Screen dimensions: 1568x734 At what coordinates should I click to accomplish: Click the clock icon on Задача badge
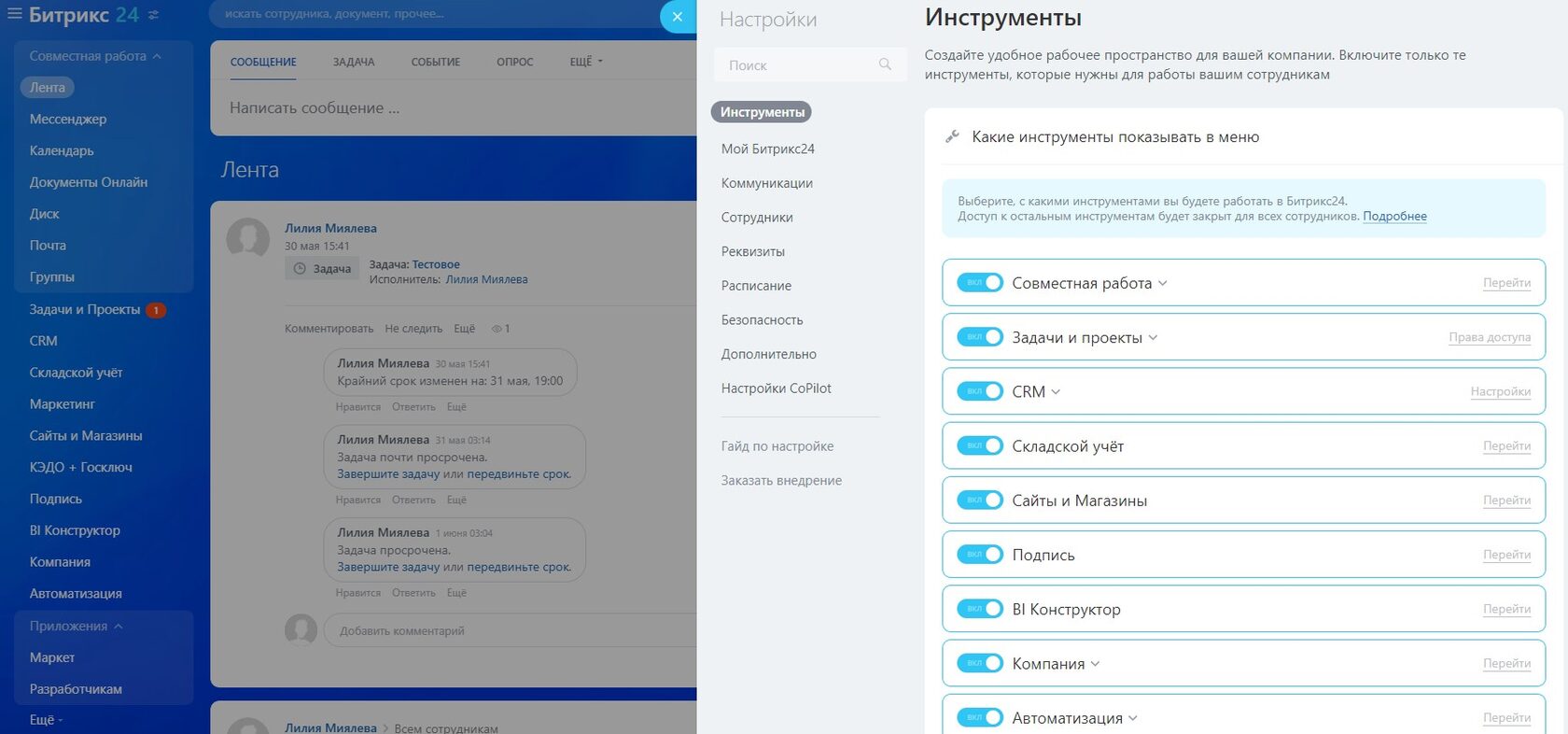click(300, 269)
